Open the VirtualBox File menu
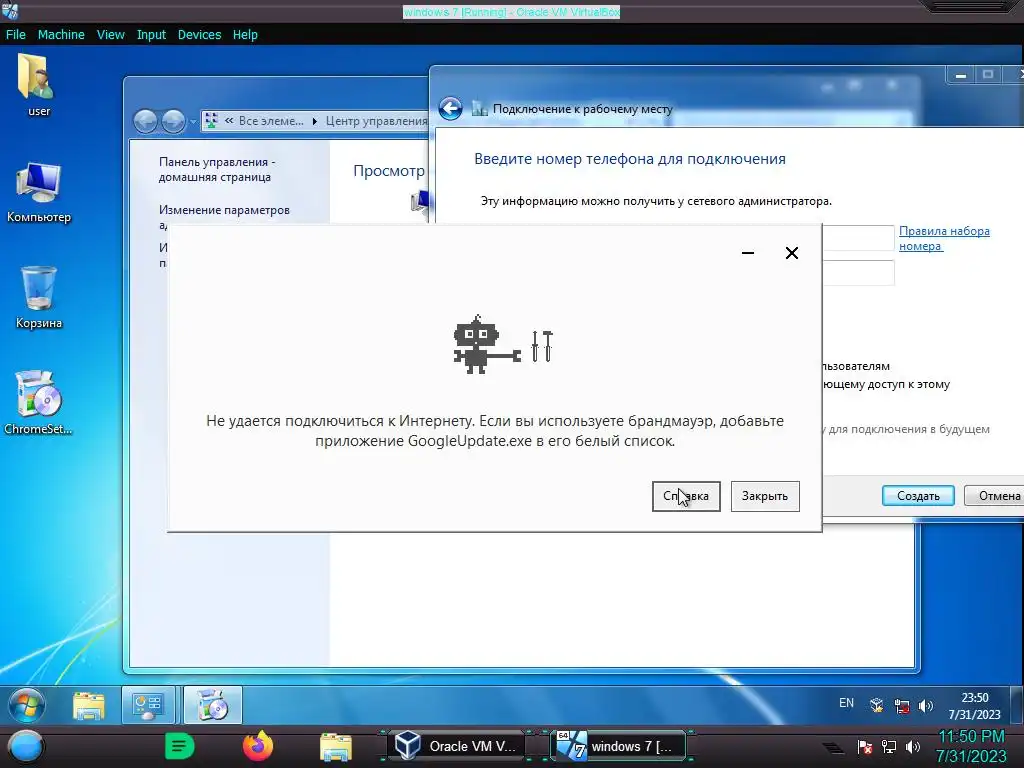 (16, 35)
